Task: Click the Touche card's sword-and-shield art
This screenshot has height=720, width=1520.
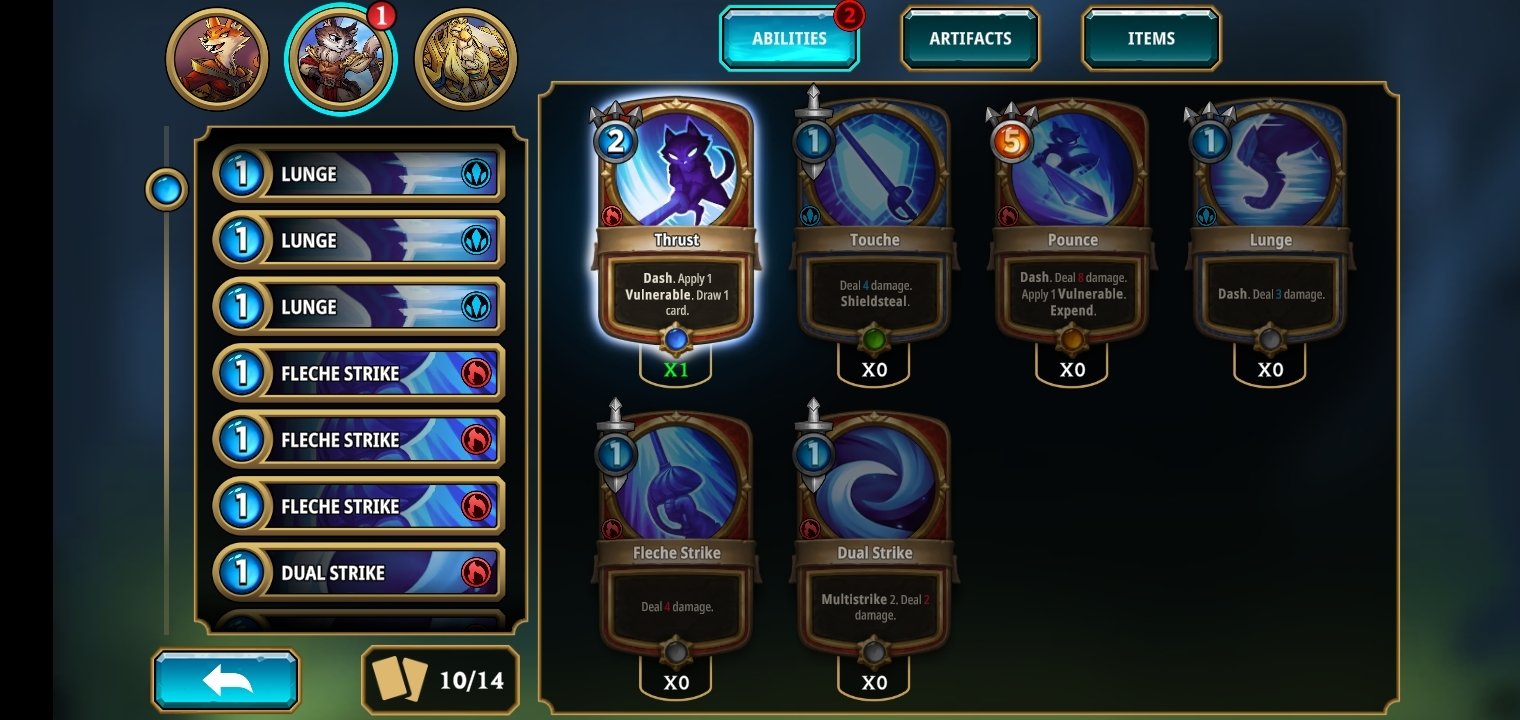Action: click(x=875, y=165)
